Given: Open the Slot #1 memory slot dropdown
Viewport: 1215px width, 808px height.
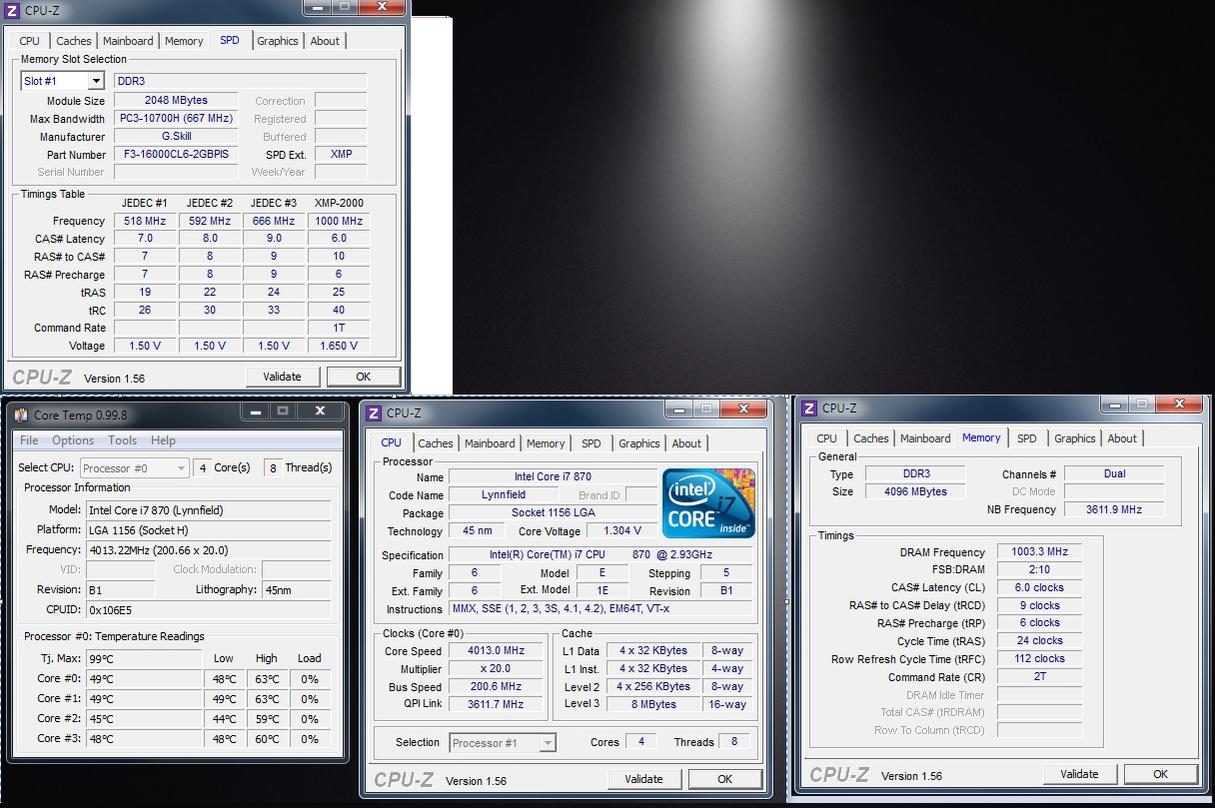Looking at the screenshot, I should 63,81.
